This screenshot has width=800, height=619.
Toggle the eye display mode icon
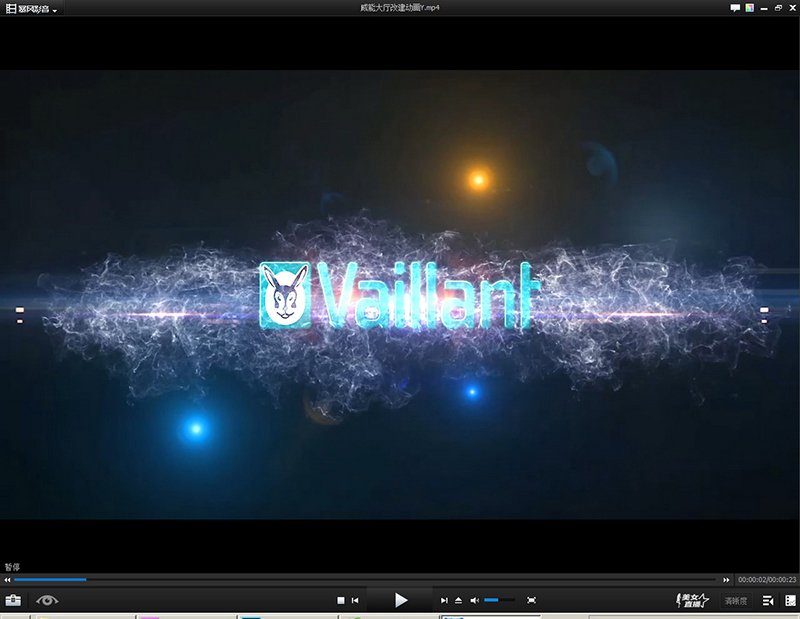[47, 600]
